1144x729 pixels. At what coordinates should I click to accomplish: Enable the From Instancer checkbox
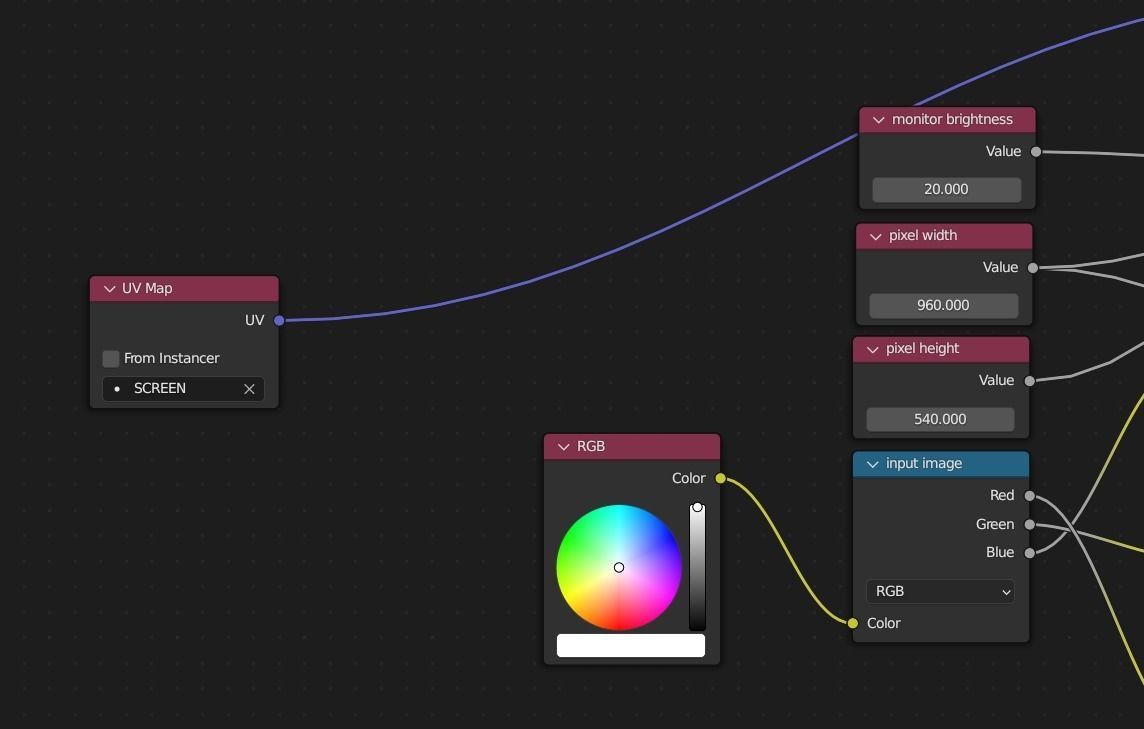111,358
